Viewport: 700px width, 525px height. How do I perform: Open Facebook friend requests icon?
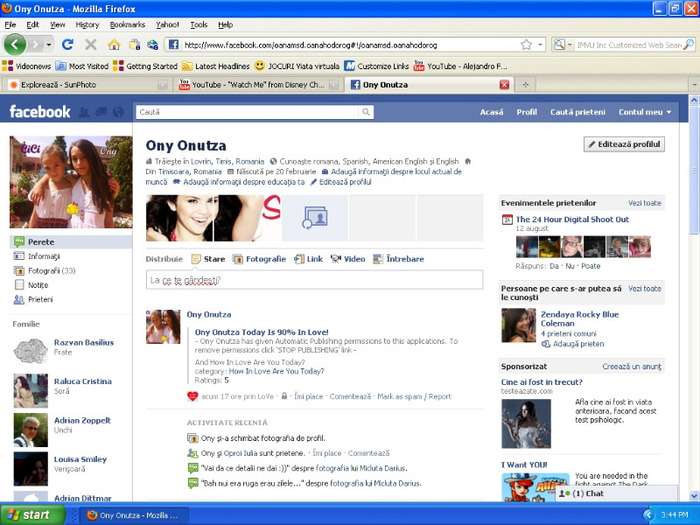[83, 112]
